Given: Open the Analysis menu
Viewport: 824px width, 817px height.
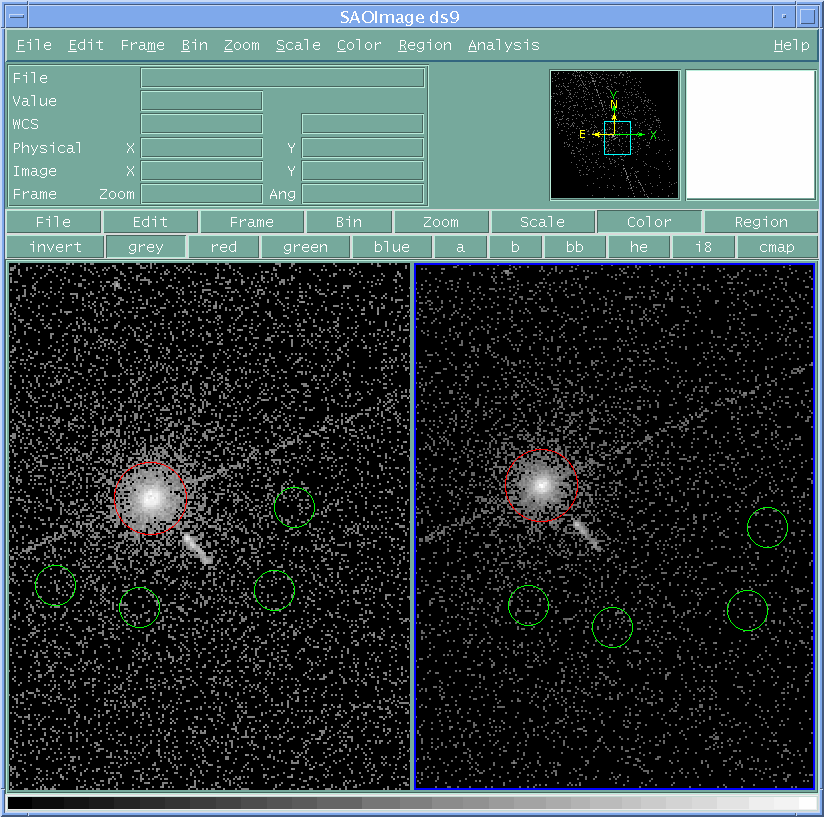Looking at the screenshot, I should click(x=503, y=45).
